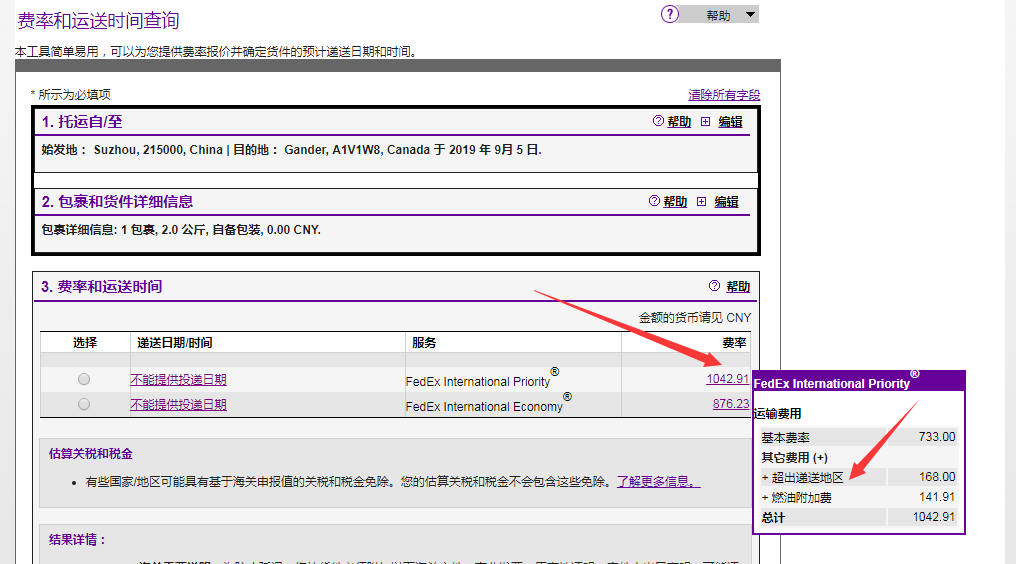Expand 包裹和货件详细信息 section with plus icon
The width and height of the screenshot is (1016, 564).
pyautogui.click(x=701, y=201)
